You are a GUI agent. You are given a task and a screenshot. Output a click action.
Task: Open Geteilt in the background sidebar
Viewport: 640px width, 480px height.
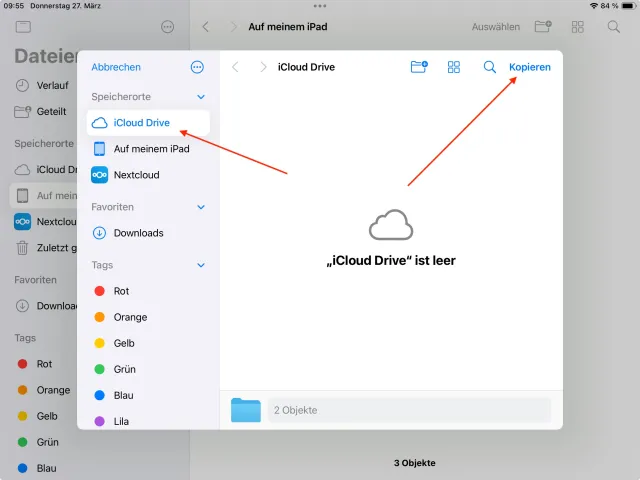pos(45,111)
